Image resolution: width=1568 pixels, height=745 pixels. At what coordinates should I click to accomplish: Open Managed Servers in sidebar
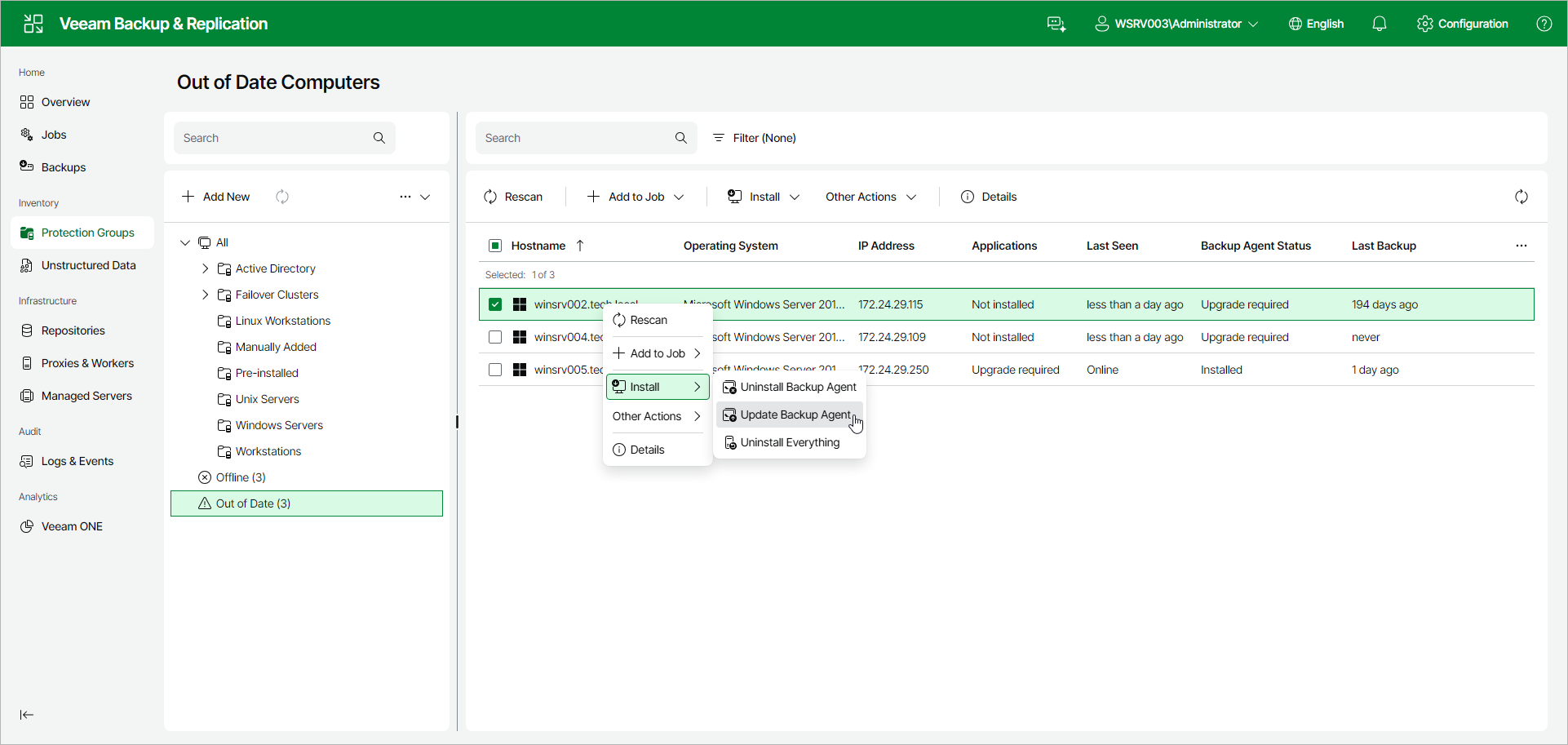click(x=82, y=396)
